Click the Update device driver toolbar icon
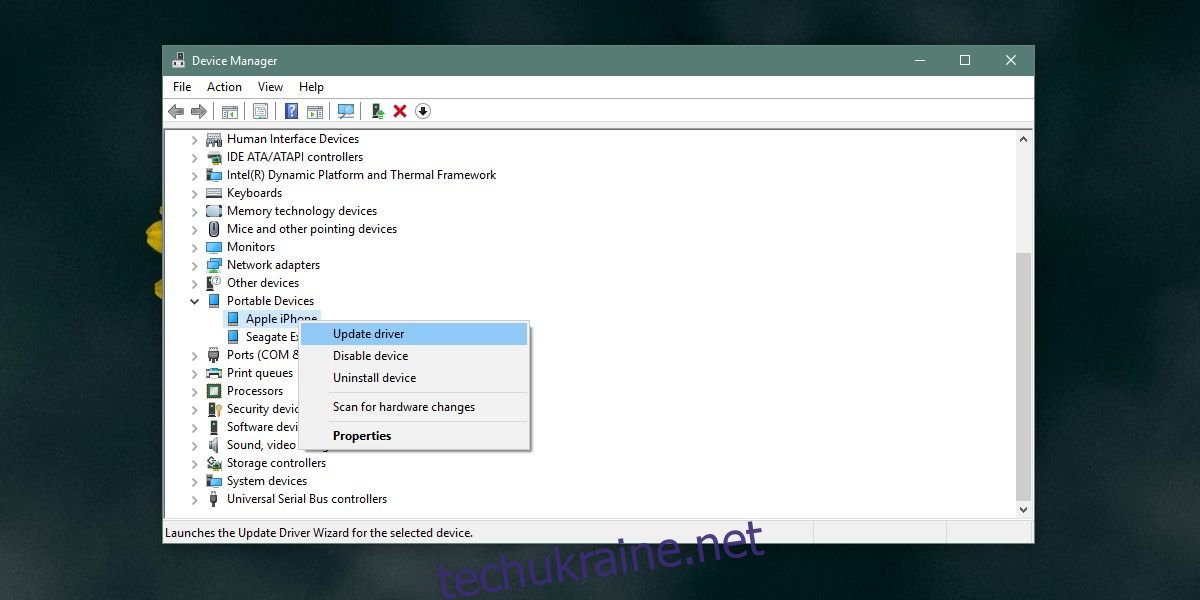Screen dimensions: 1200x600 (377, 111)
